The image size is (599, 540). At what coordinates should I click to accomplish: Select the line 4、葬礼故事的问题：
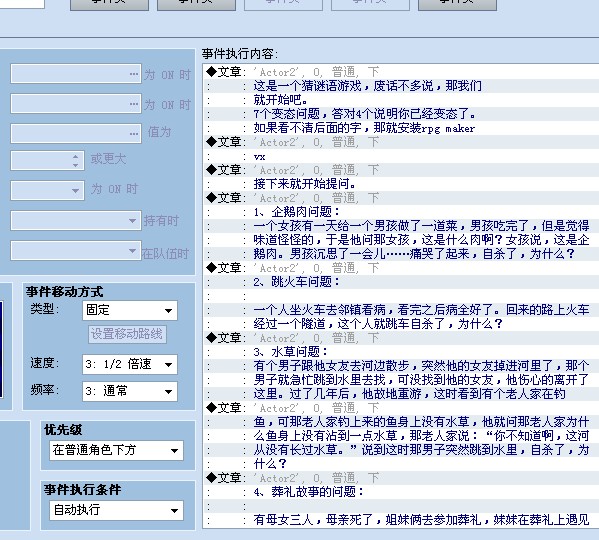coord(401,492)
